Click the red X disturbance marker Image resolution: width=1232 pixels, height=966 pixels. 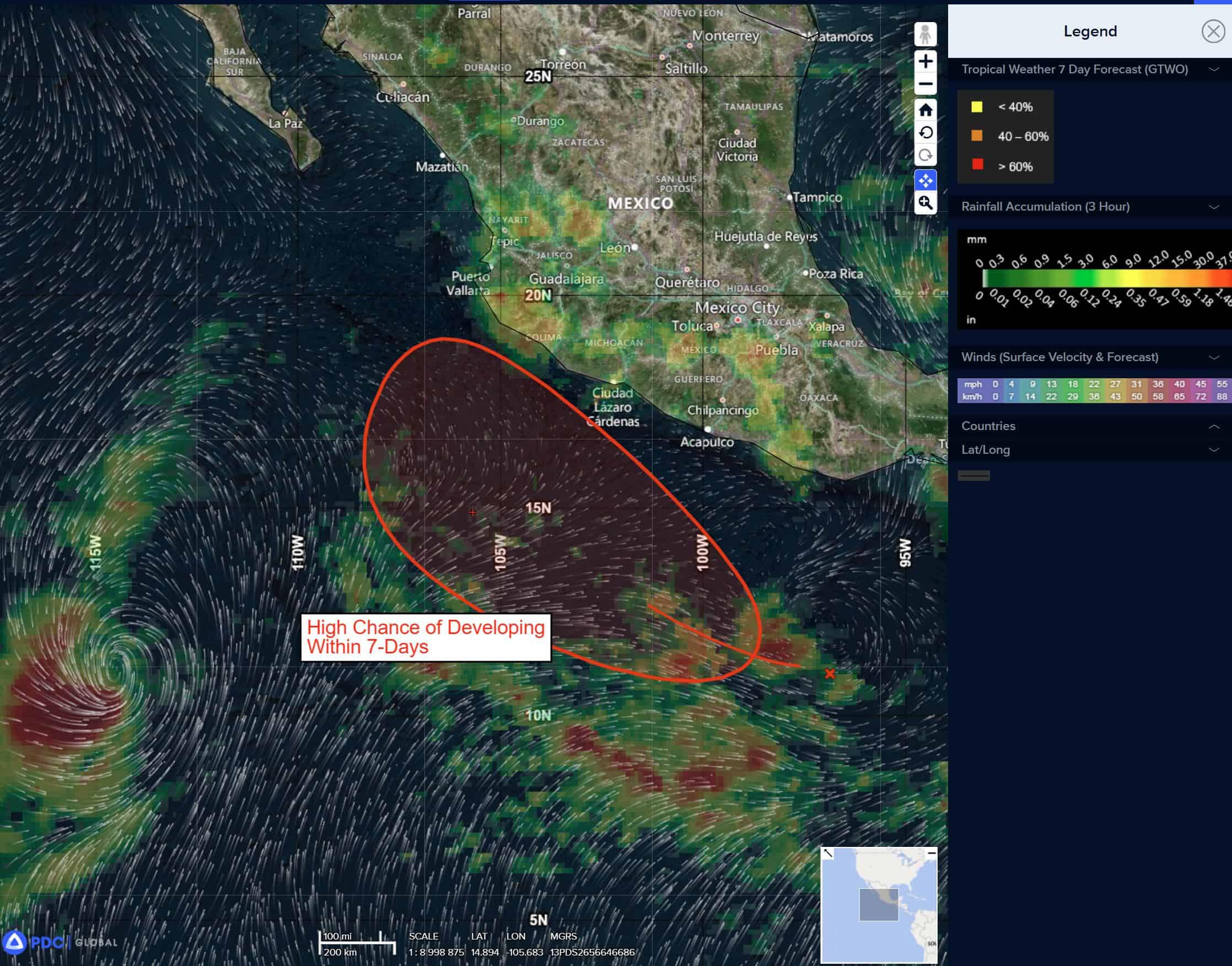830,674
